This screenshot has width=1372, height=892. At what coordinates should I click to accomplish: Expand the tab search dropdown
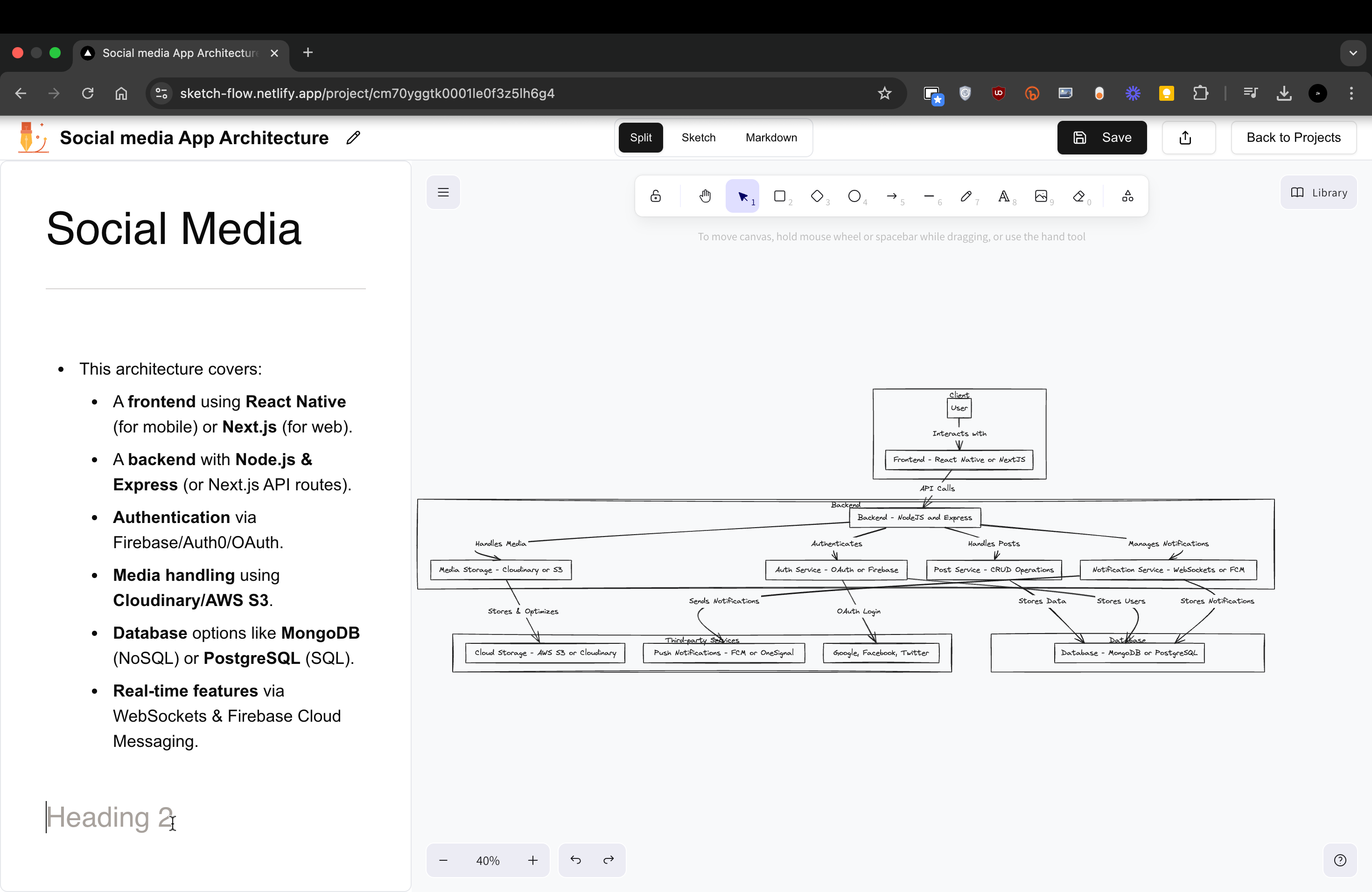tap(1353, 53)
